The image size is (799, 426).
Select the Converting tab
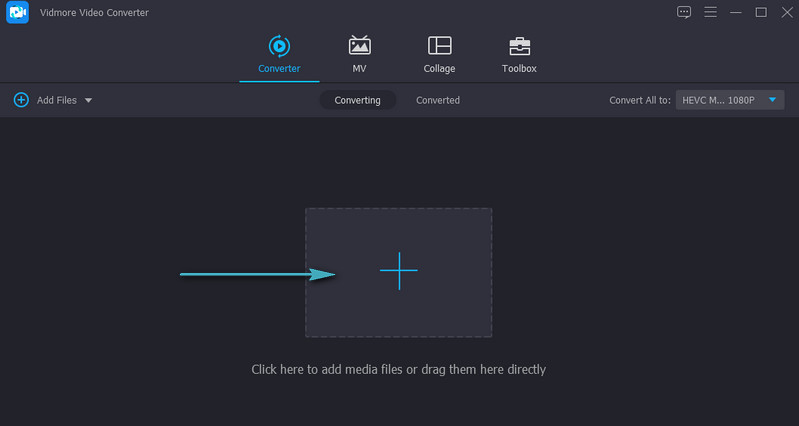tap(357, 100)
